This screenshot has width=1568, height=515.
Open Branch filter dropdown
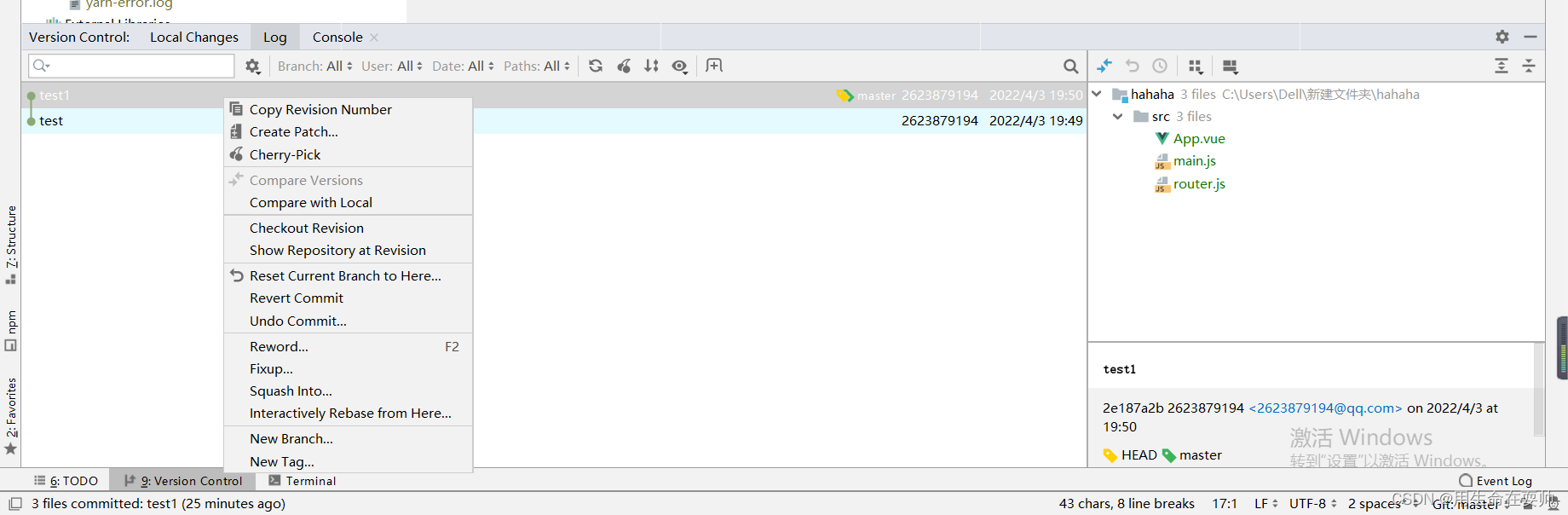coord(315,66)
